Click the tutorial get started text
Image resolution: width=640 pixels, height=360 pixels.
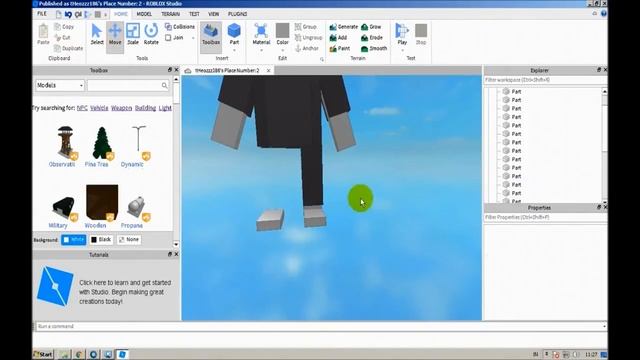tap(125, 292)
